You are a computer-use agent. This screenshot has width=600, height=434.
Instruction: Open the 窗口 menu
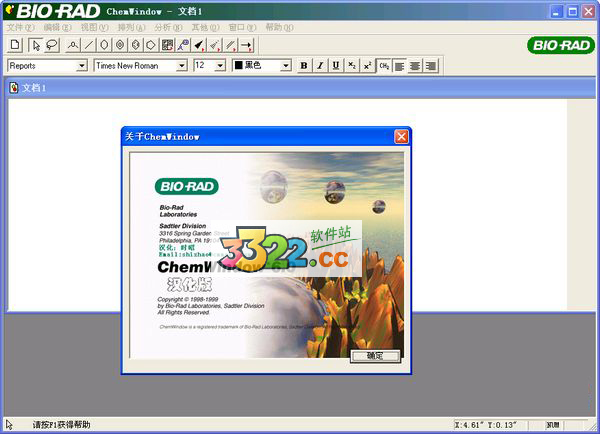242,28
